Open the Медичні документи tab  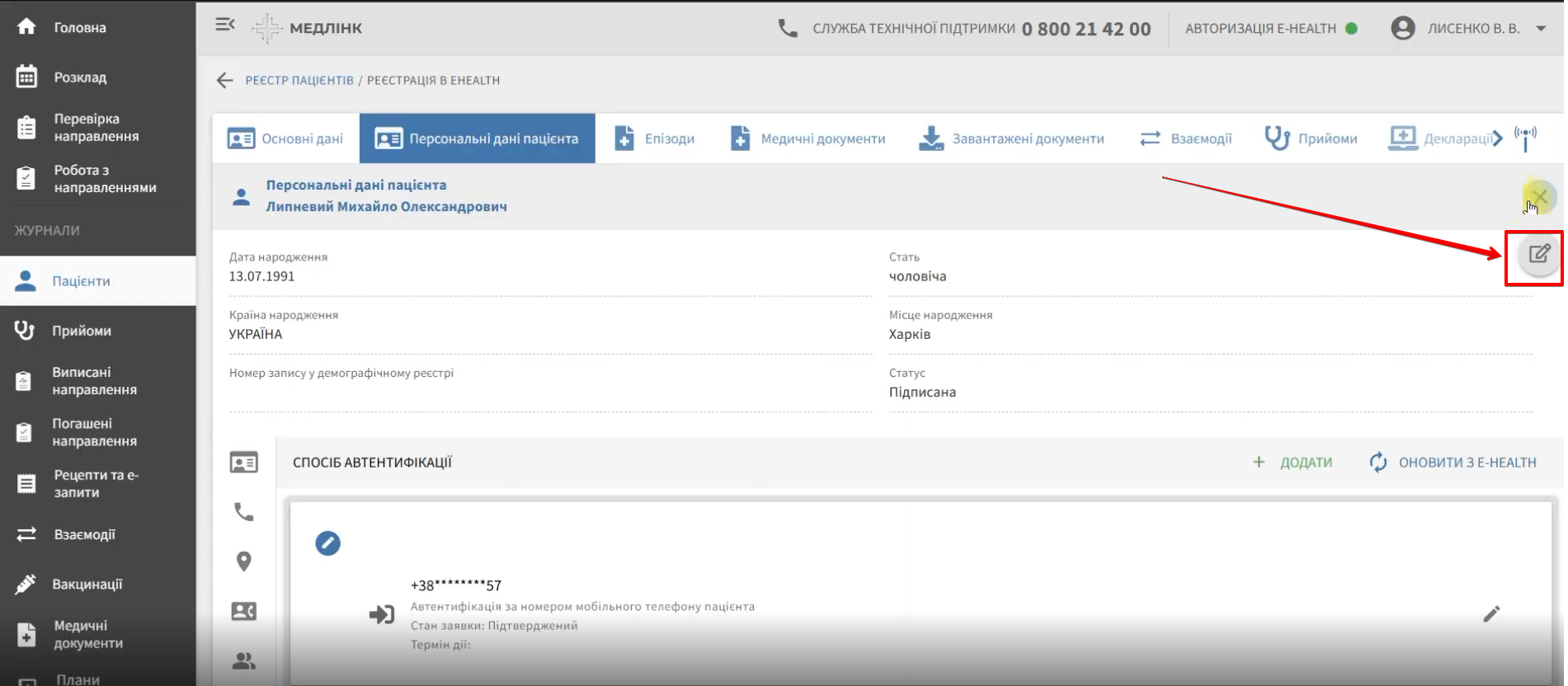coord(808,139)
